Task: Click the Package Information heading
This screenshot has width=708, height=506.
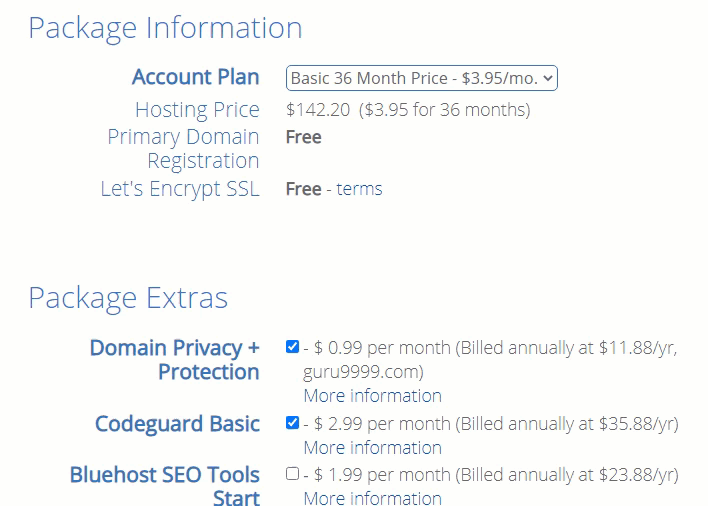Action: [x=165, y=28]
